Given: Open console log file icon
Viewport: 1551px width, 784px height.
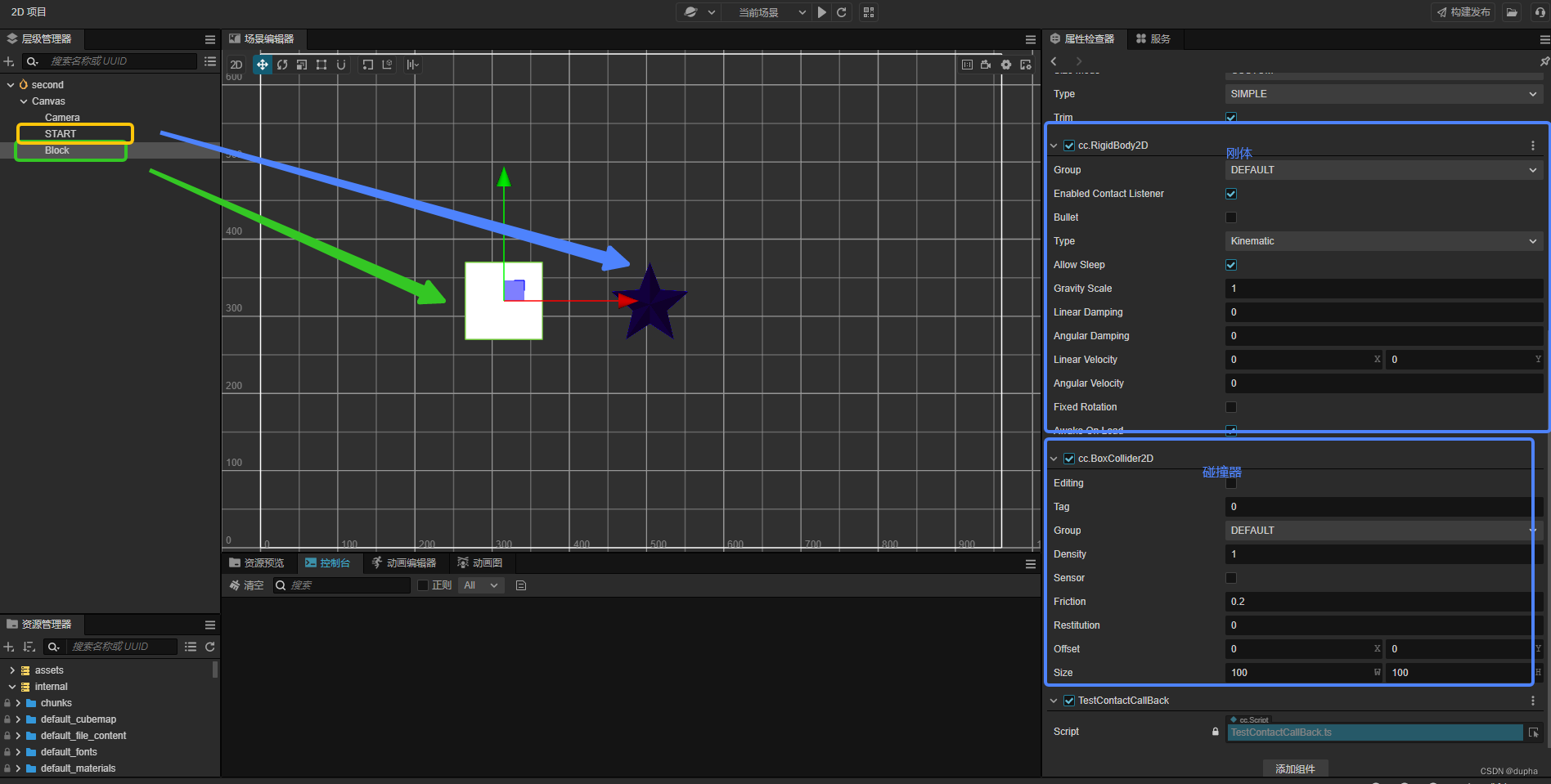Looking at the screenshot, I should pyautogui.click(x=521, y=585).
